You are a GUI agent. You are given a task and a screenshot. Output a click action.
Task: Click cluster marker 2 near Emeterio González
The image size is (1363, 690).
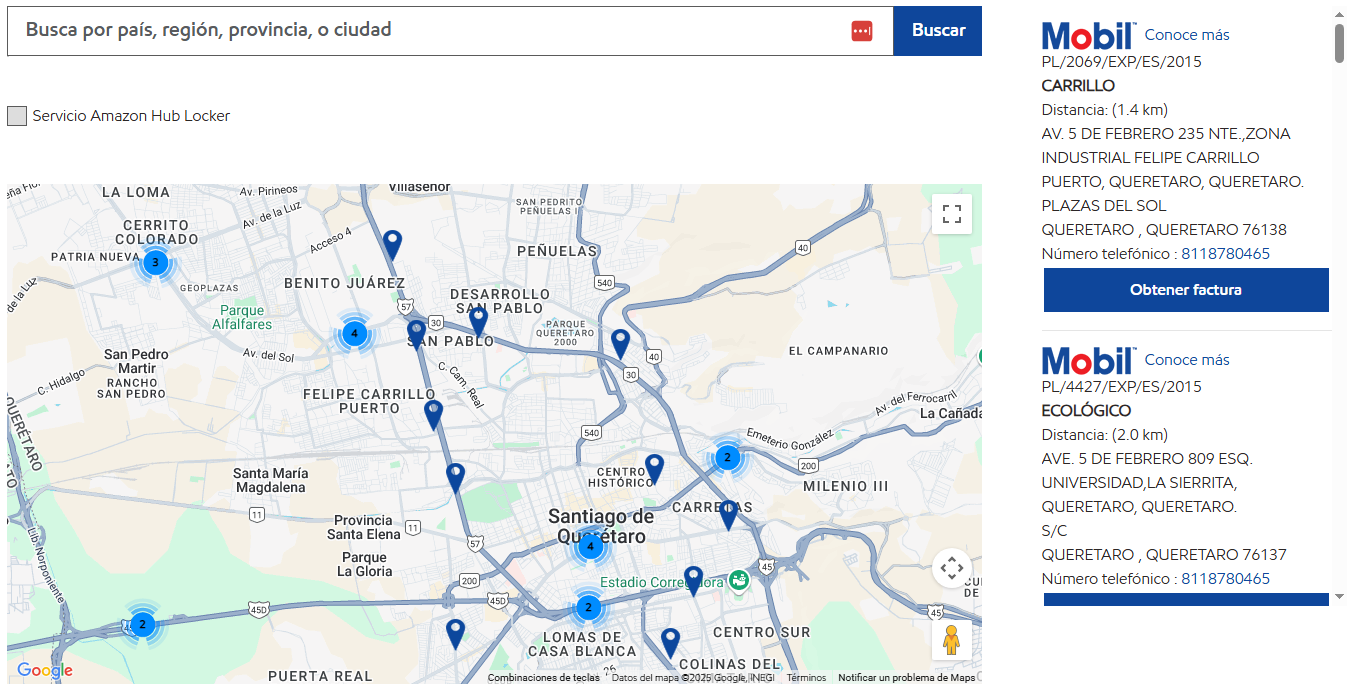[727, 458]
